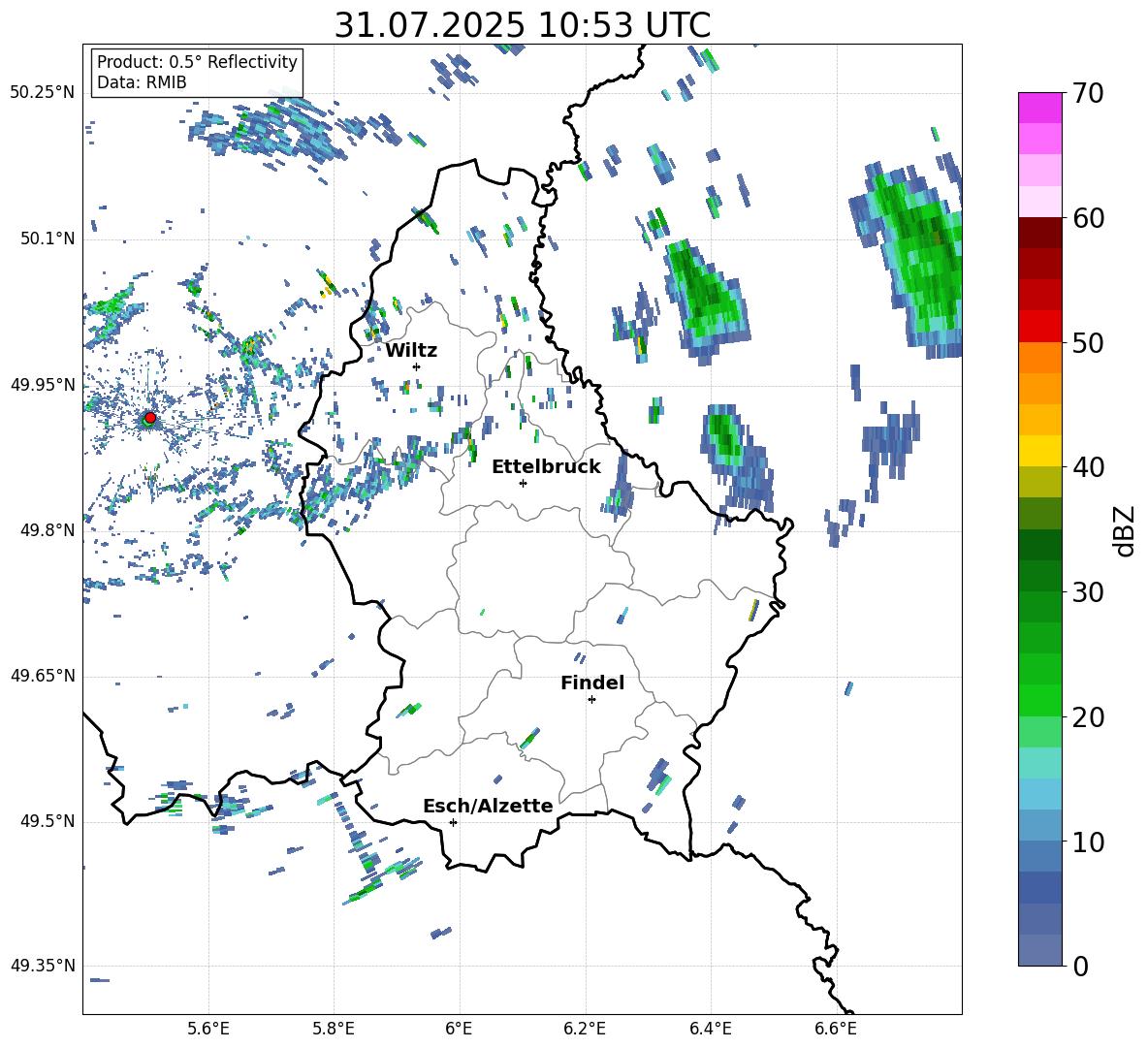
Task: Click the Data: RMIB text
Action: pyautogui.click(x=142, y=82)
